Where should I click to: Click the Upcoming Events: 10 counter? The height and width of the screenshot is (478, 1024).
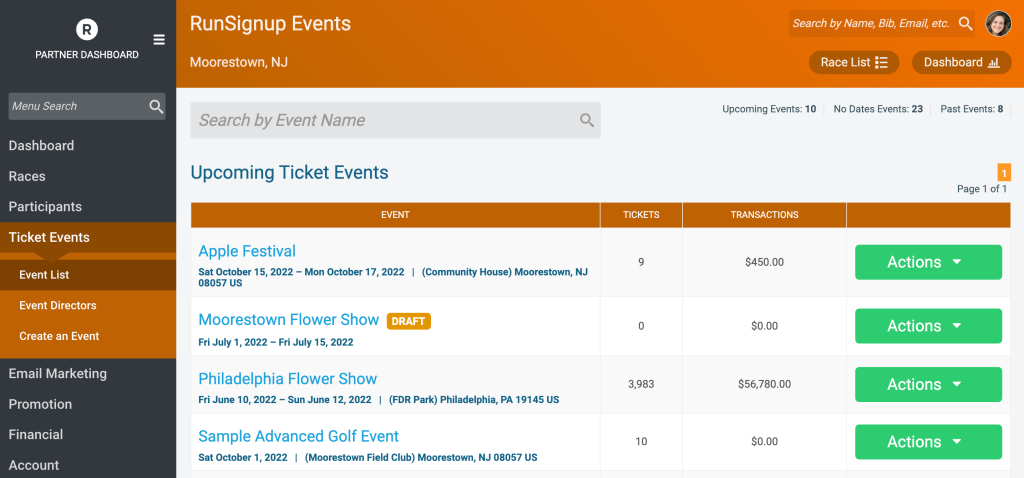coord(769,109)
